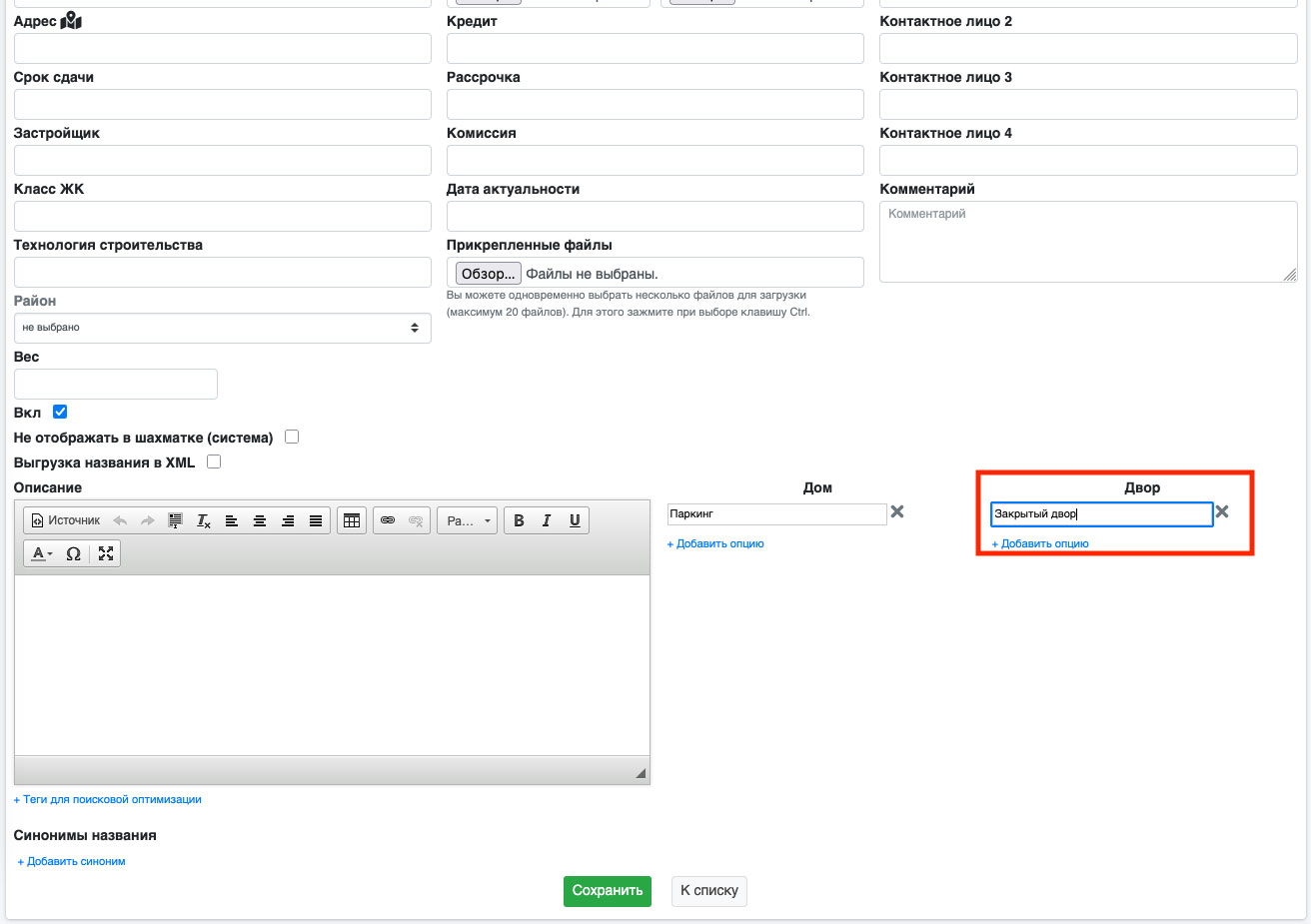Click Добавить опцию under Двор

(x=1040, y=543)
